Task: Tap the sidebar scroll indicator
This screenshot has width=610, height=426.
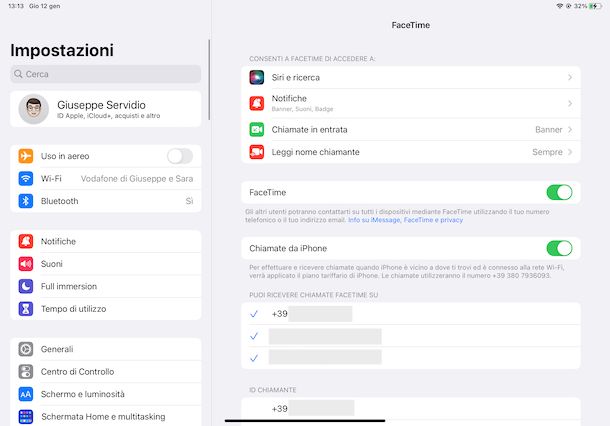Action: coord(209,80)
